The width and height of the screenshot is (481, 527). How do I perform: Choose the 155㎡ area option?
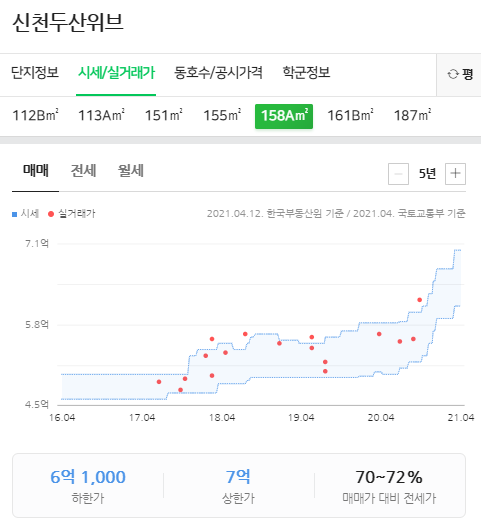coord(222,116)
